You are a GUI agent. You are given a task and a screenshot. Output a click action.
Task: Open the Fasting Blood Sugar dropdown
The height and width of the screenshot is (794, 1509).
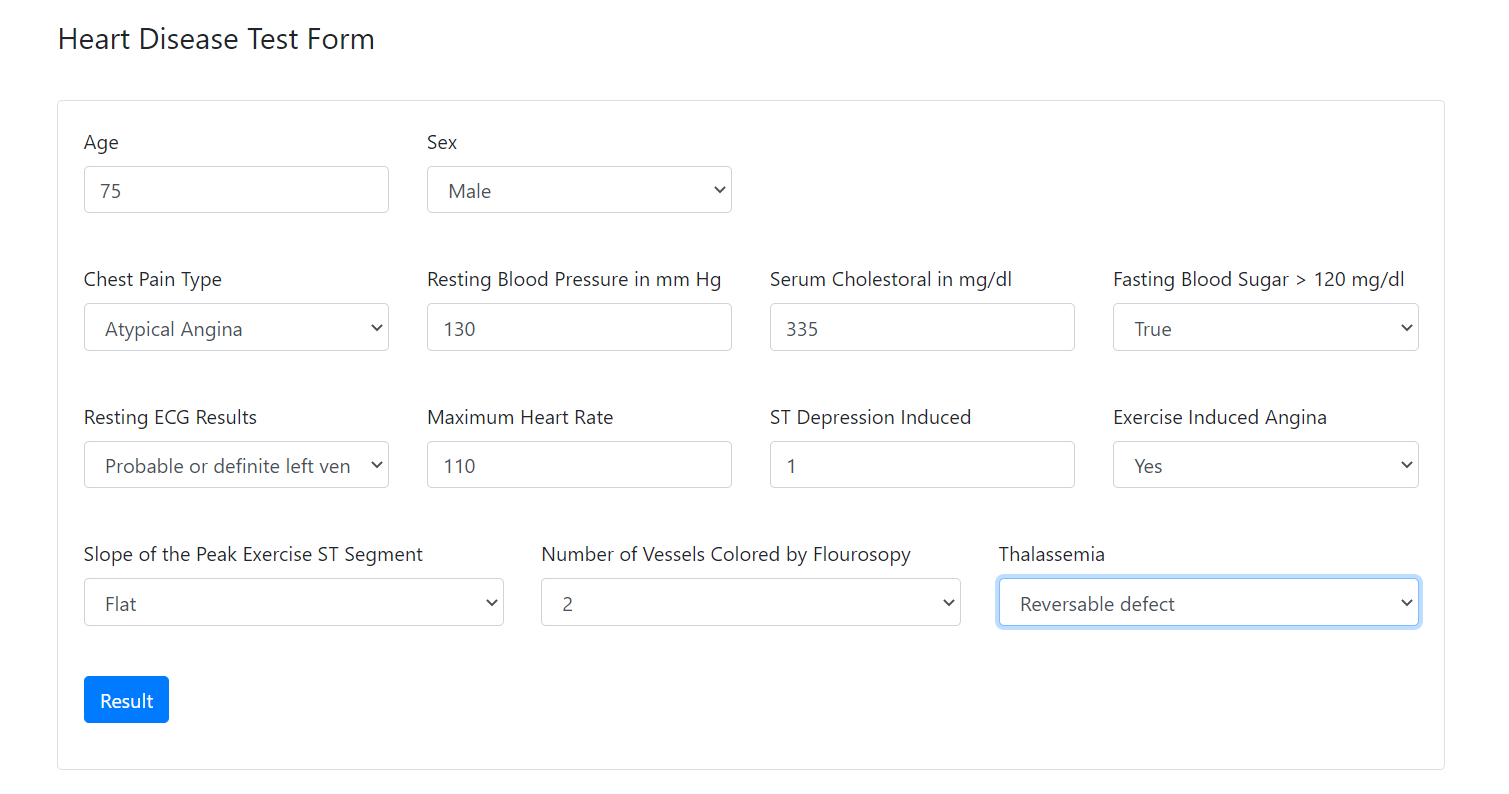[1266, 328]
